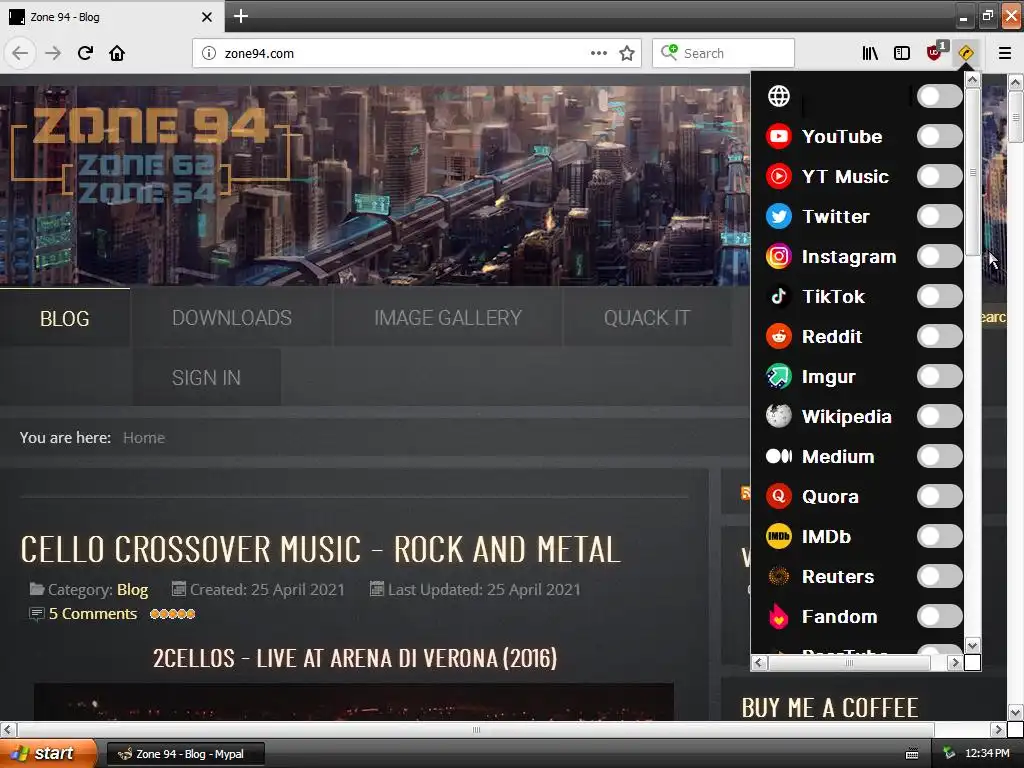Enable the Medium redirect toggle
1024x768 pixels.
click(939, 456)
